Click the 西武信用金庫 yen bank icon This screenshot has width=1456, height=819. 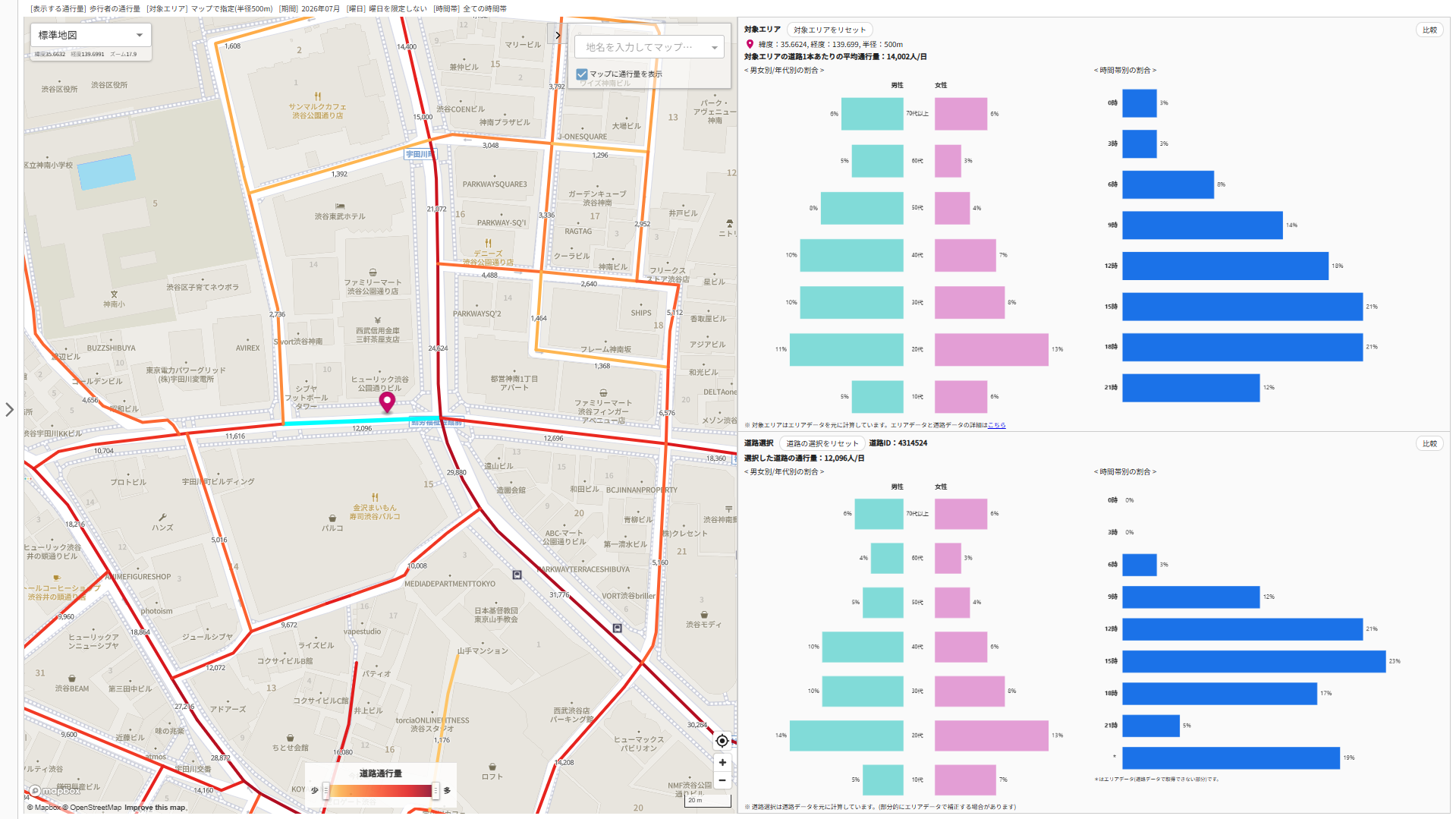(x=377, y=321)
